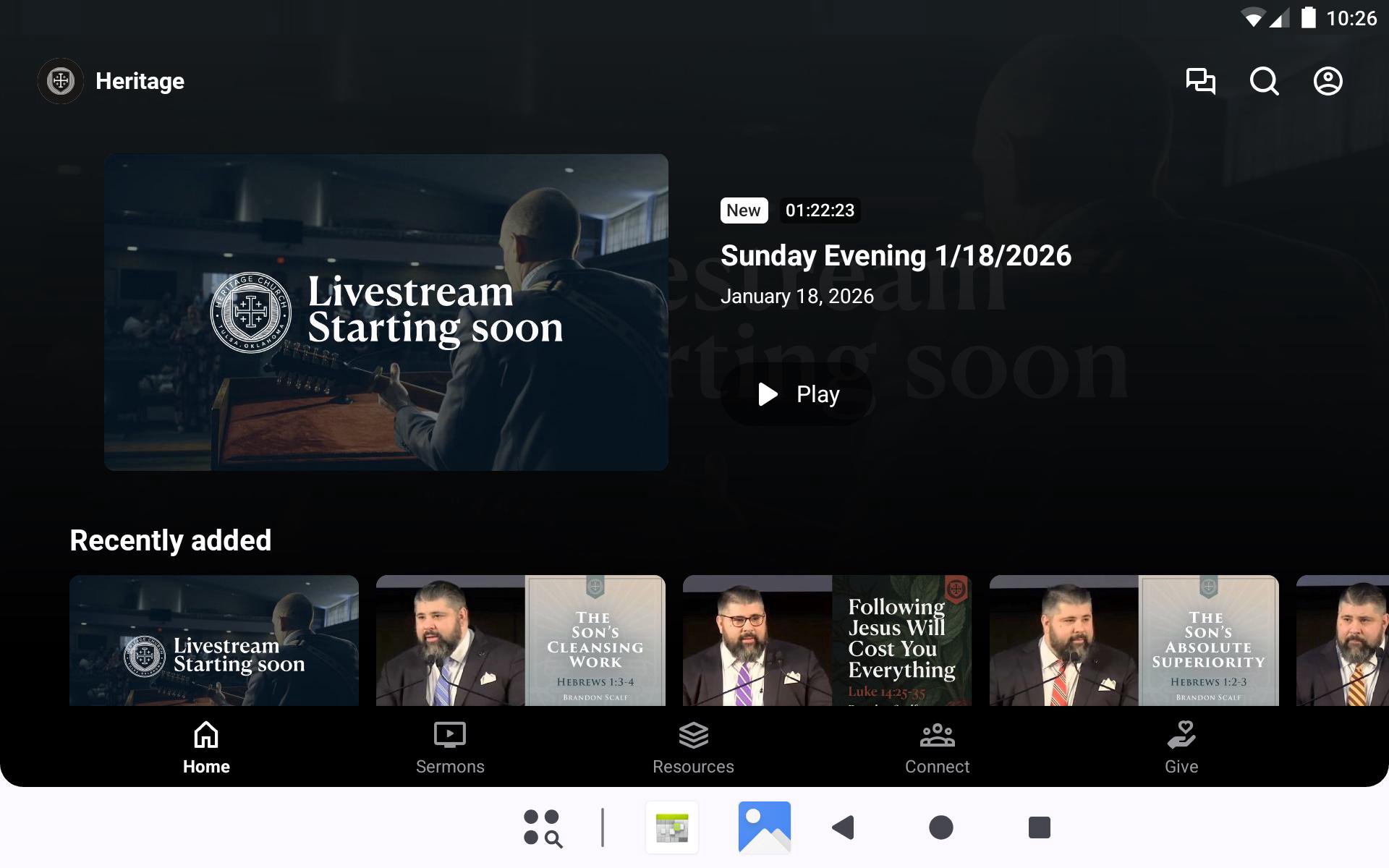Screen dimensions: 1389x868
Task: Switch to the Sermons tab
Action: tap(450, 748)
